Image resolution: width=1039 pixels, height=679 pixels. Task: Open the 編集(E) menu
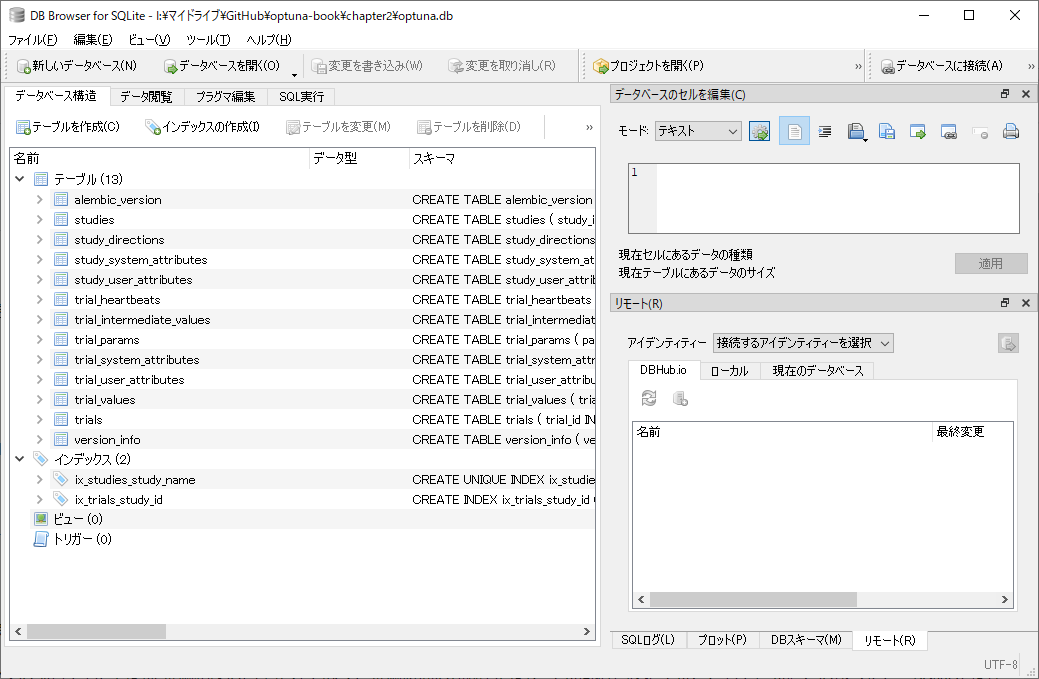tap(93, 40)
